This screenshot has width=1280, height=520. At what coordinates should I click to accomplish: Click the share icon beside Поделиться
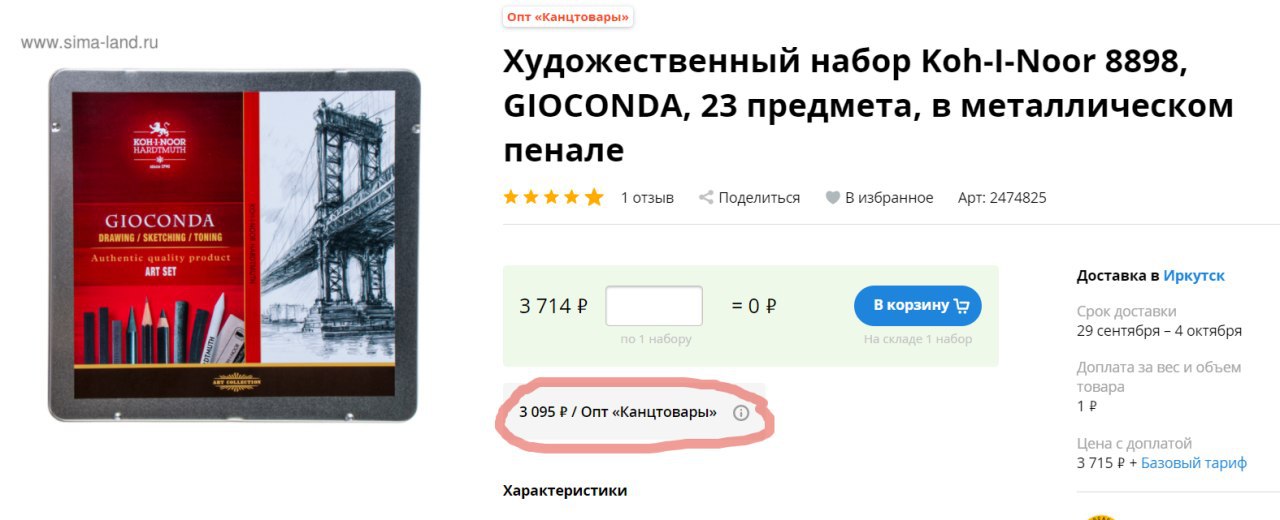click(706, 197)
